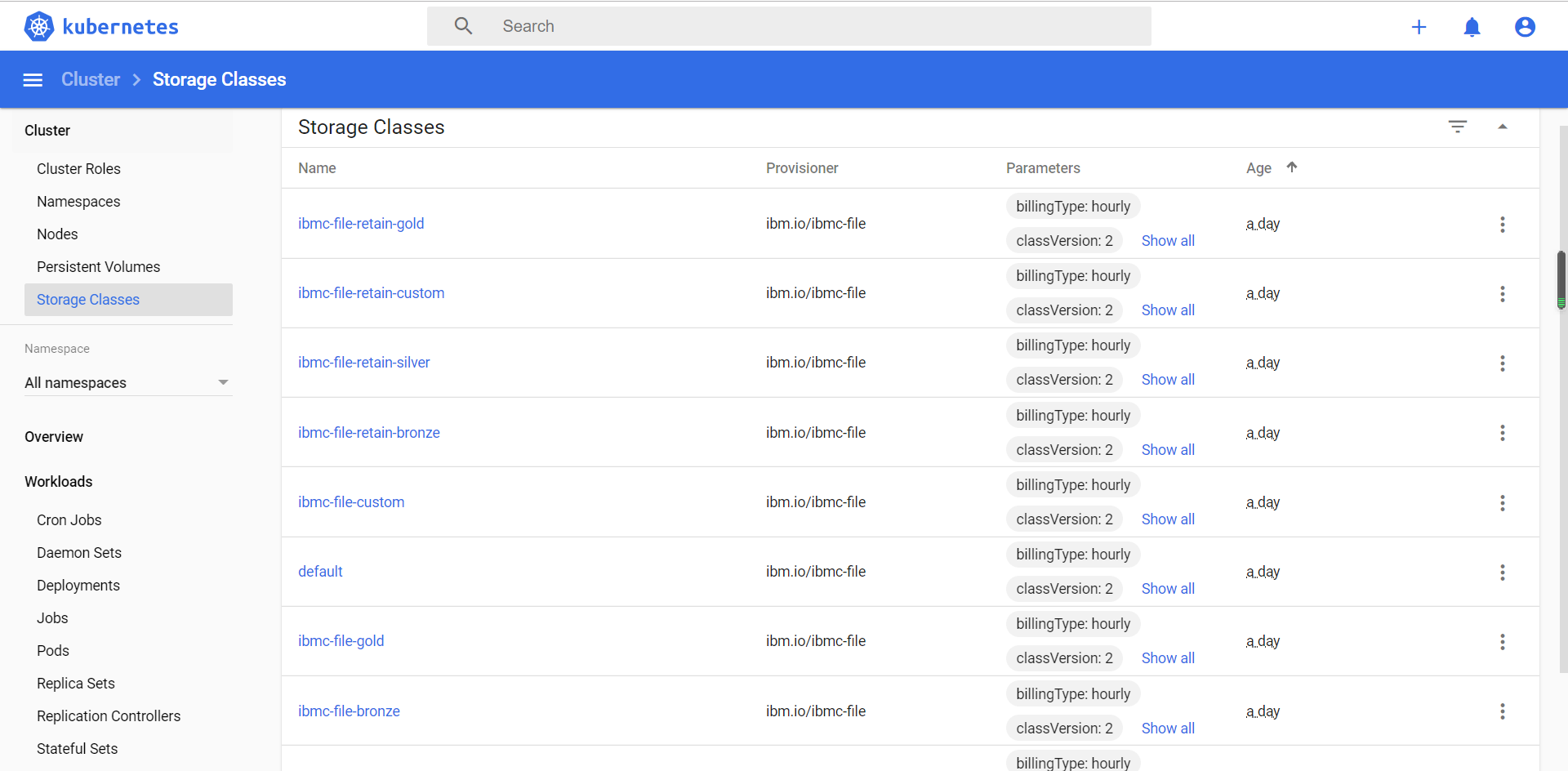Viewport: 1568px width, 771px height.
Task: Show all parameters for ibmc-file-retain-custom
Action: coord(1168,310)
